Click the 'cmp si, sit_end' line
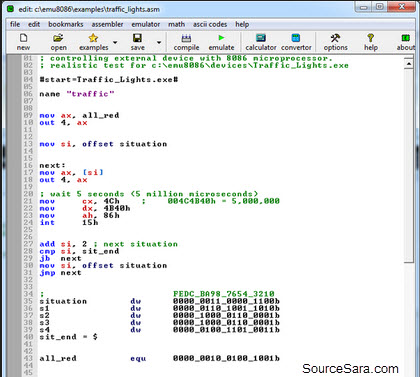This screenshot has height=377, width=420. 79,251
